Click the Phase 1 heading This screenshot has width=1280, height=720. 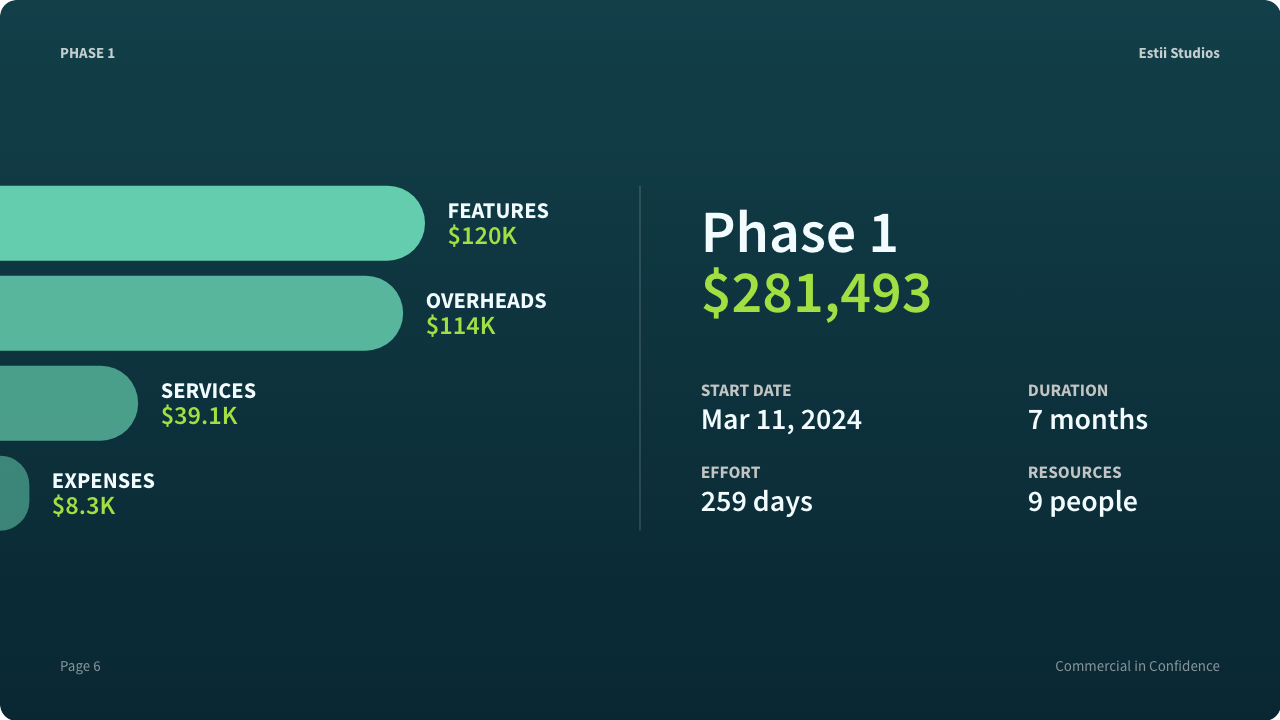click(x=799, y=232)
